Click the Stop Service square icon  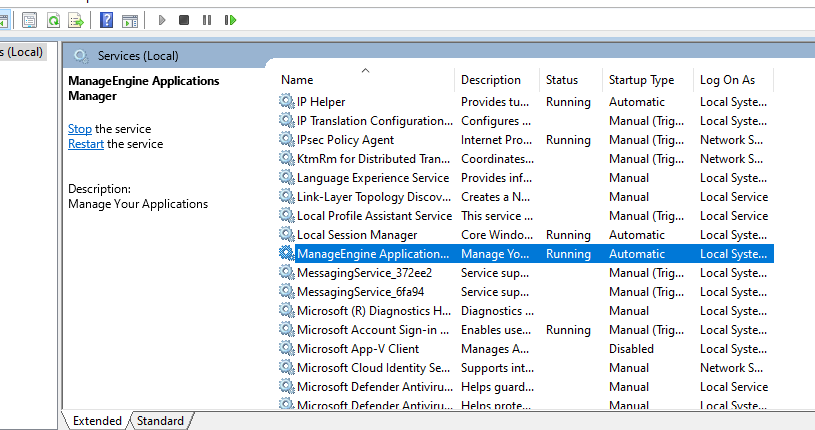point(183,20)
